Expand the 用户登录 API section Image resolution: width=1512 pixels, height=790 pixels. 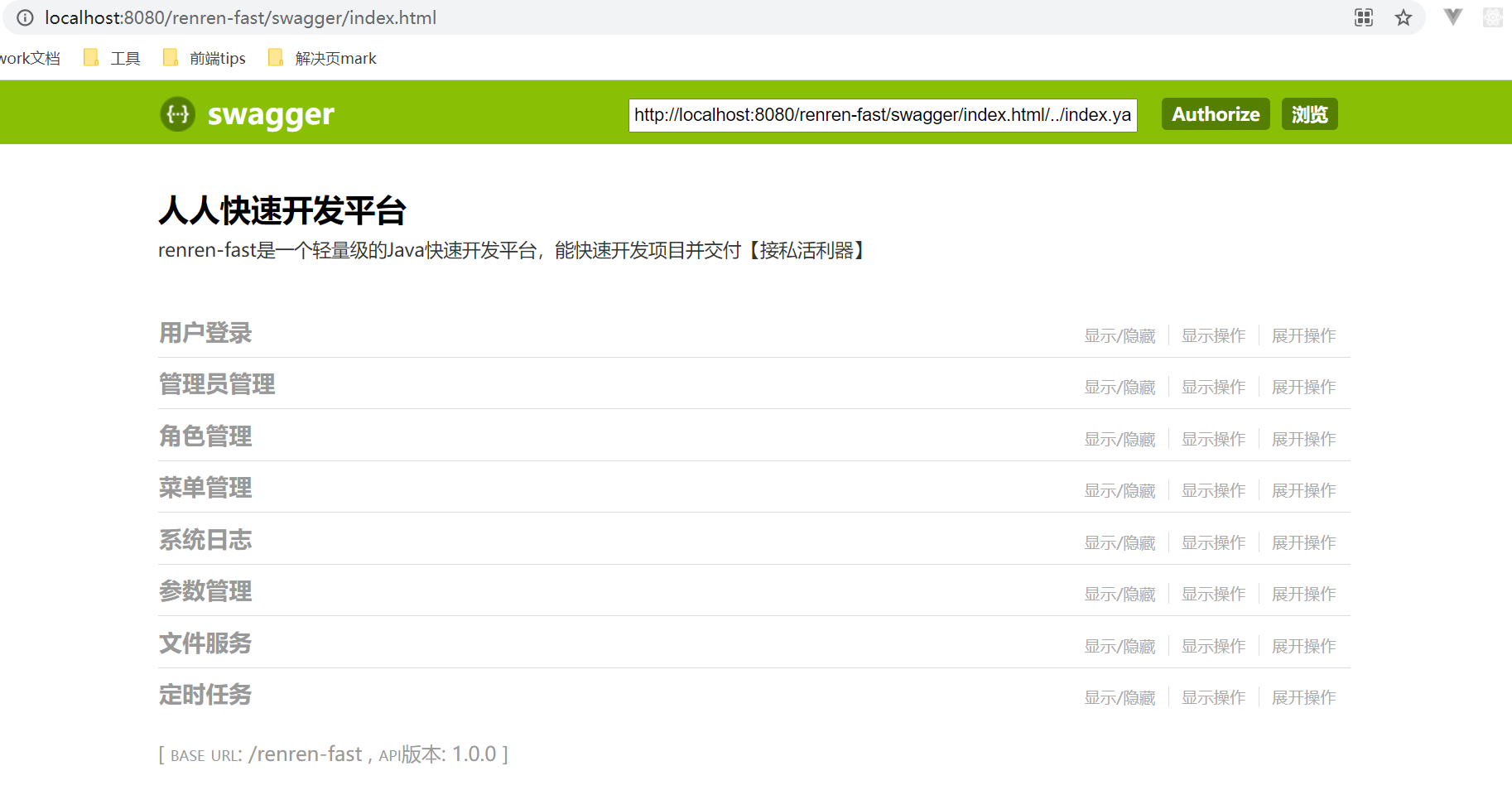[205, 333]
